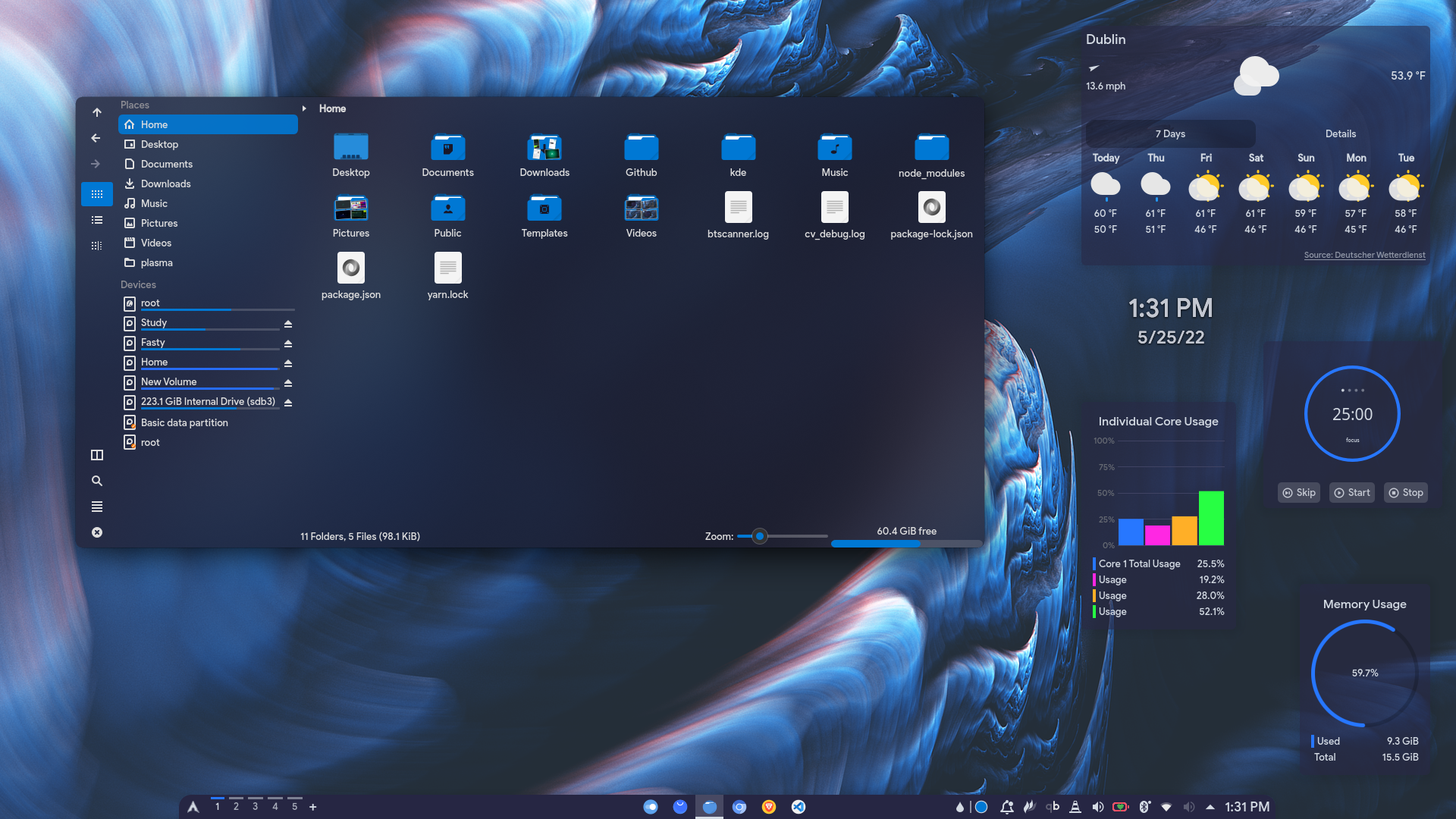Viewport: 1456px width, 819px height.
Task: Switch to virtual desktop 5
Action: 295,806
